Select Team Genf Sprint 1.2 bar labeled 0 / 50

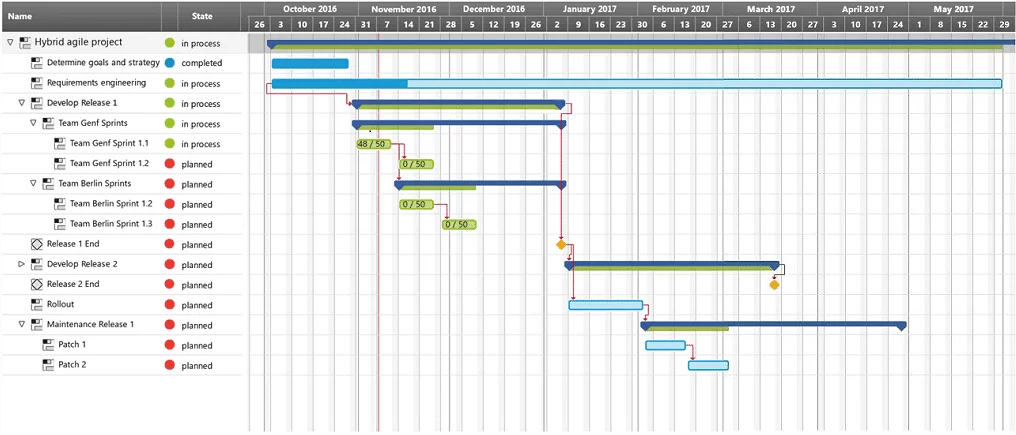point(417,164)
